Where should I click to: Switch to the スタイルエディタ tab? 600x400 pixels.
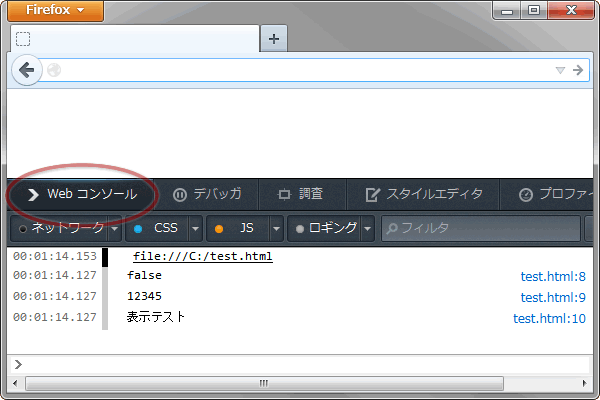(424, 194)
